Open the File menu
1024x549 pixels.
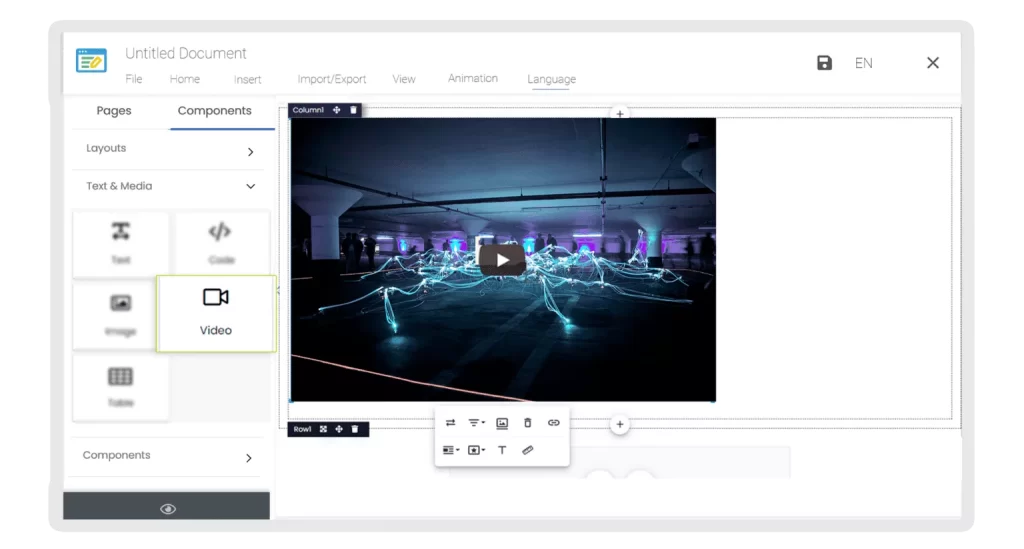pos(134,79)
